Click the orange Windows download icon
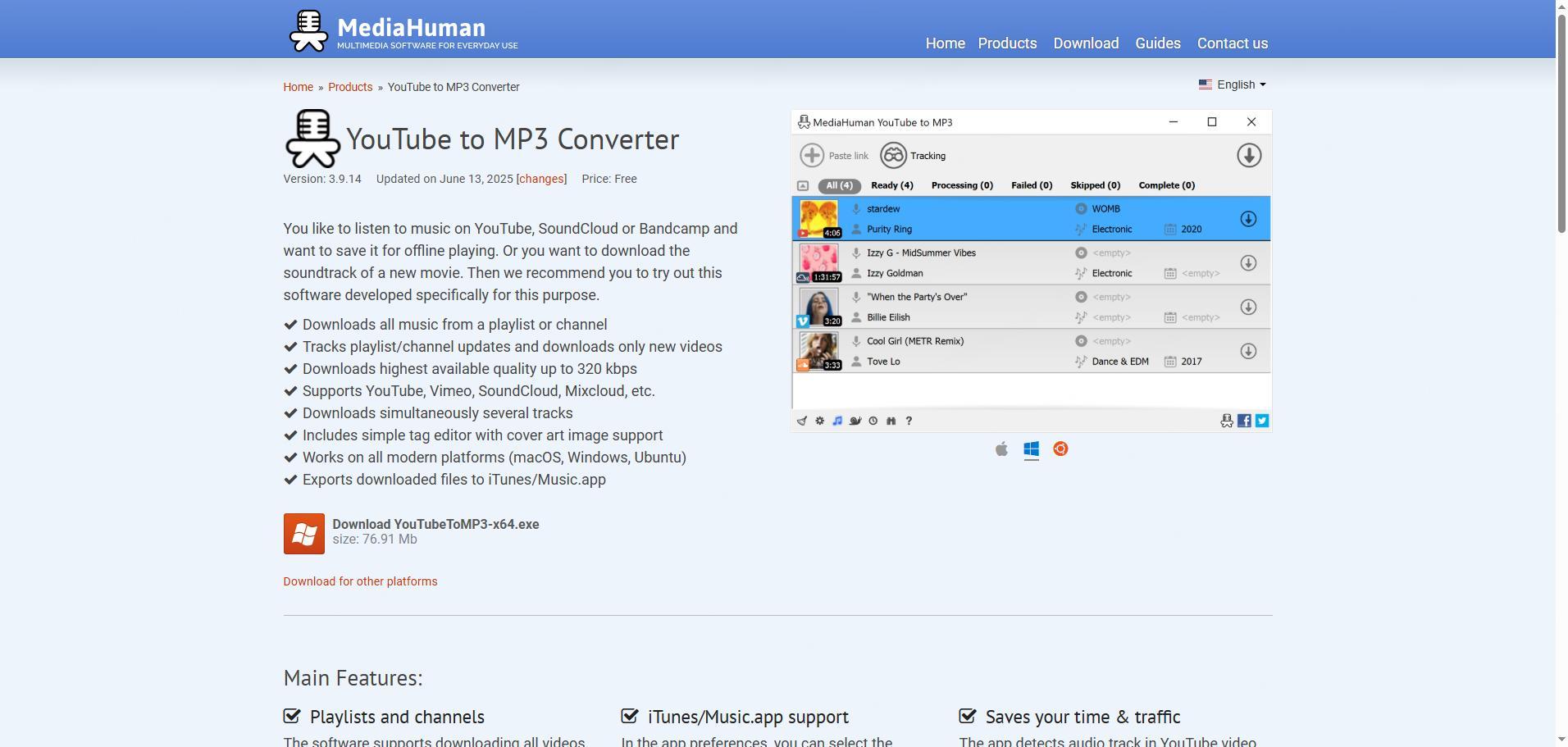Image resolution: width=1568 pixels, height=747 pixels. 304,534
